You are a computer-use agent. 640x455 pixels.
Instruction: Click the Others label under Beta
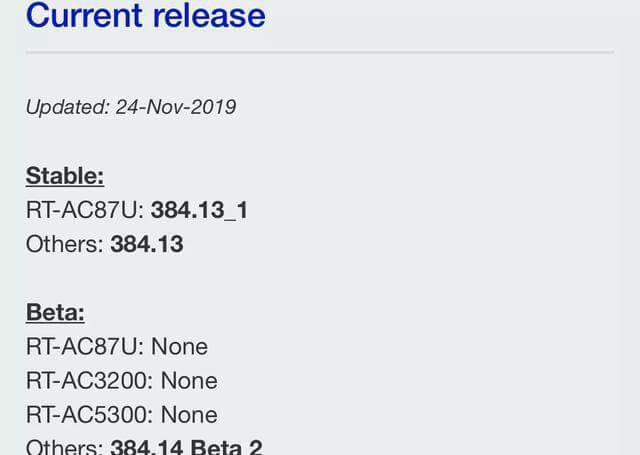62,447
